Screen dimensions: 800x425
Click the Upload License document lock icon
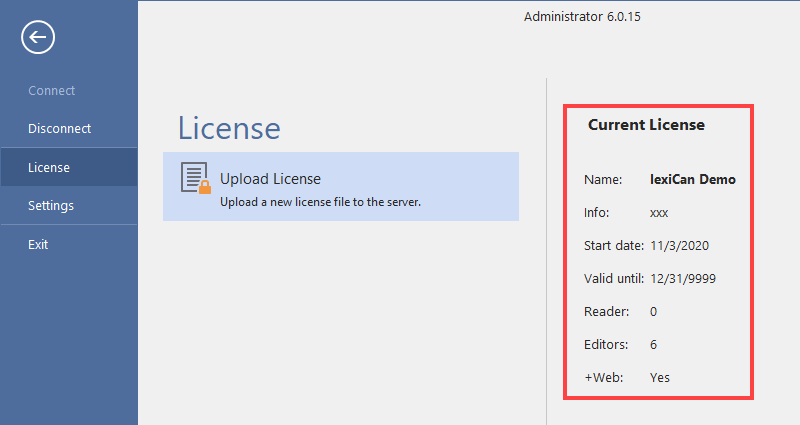click(196, 178)
